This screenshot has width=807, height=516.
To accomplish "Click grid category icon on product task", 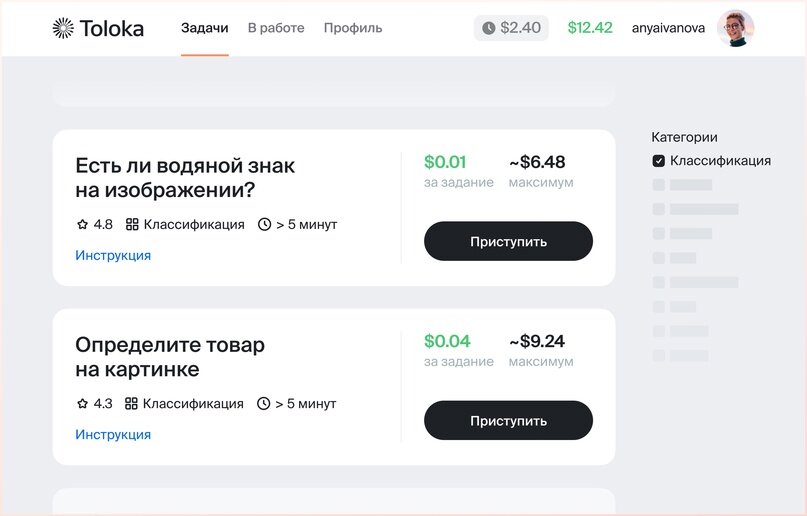I will click(131, 404).
